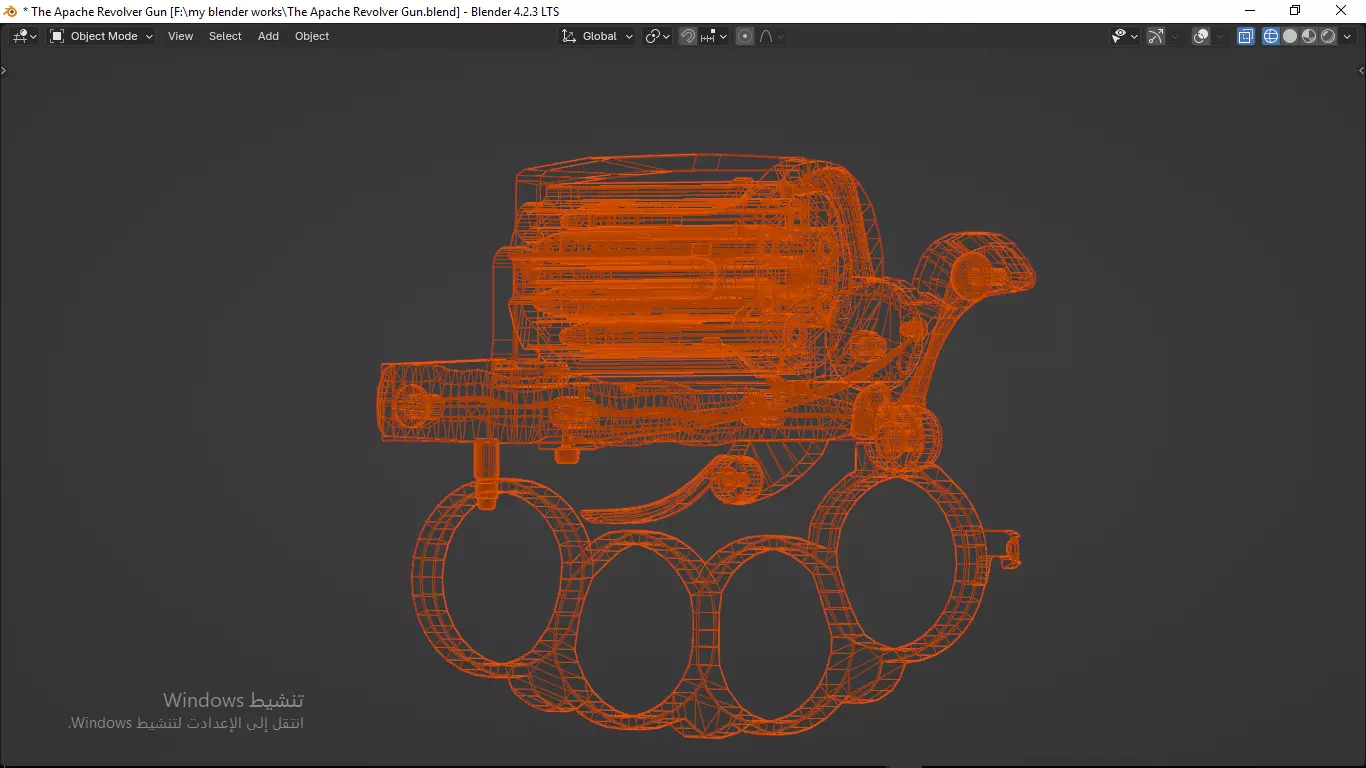Expand the left toolbar arrow
This screenshot has height=768, width=1366.
click(x=4, y=70)
